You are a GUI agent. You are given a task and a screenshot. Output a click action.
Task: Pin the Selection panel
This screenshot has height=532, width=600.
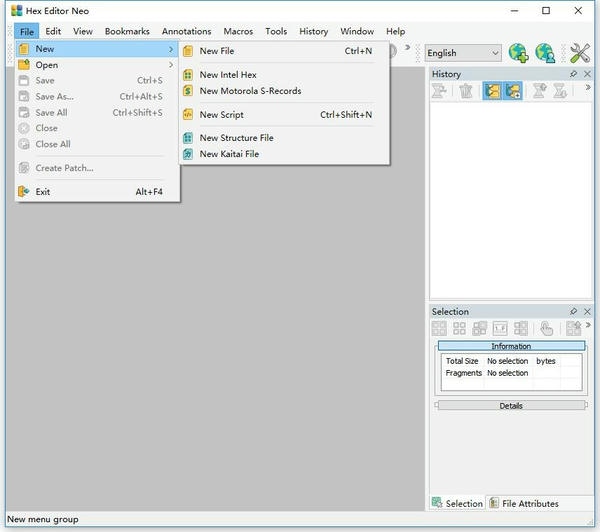point(573,312)
